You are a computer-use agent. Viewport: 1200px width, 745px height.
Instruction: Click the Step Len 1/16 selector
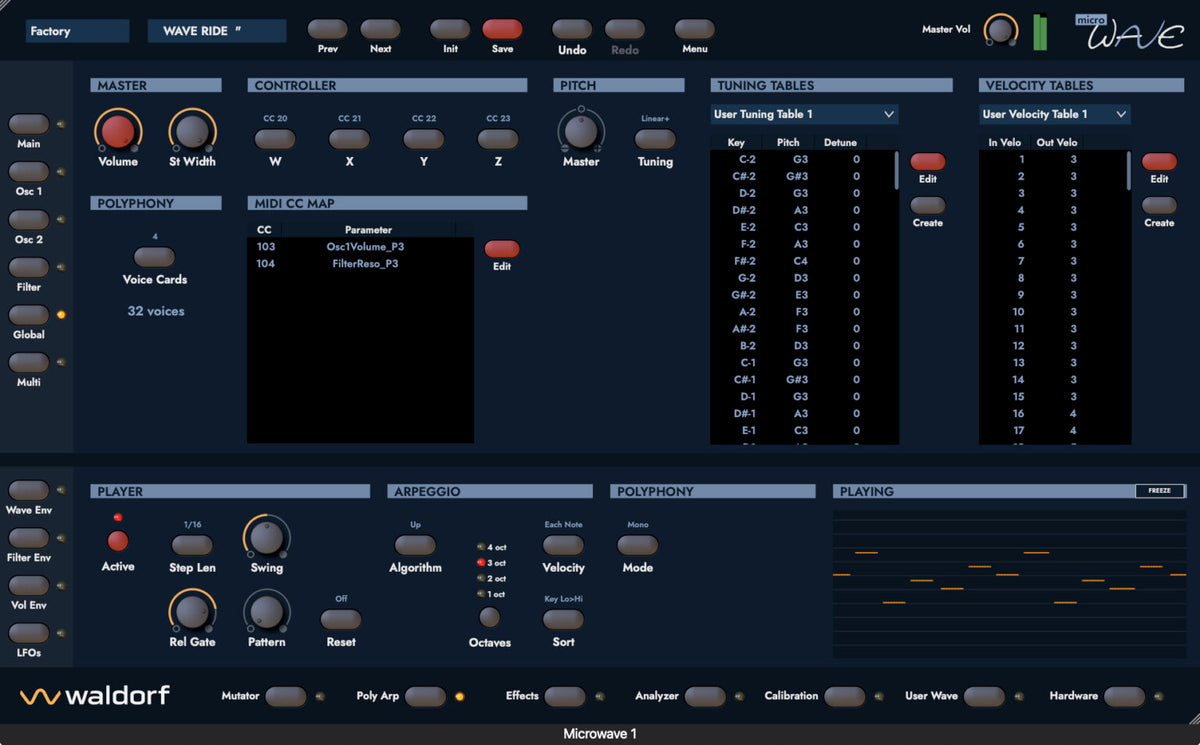[x=192, y=545]
